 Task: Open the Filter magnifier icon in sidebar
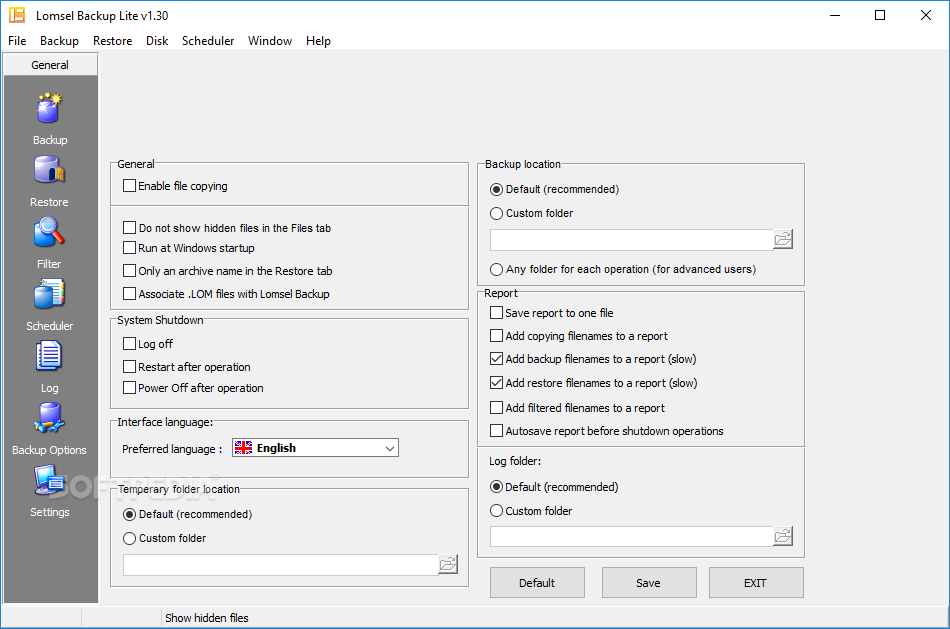(49, 233)
